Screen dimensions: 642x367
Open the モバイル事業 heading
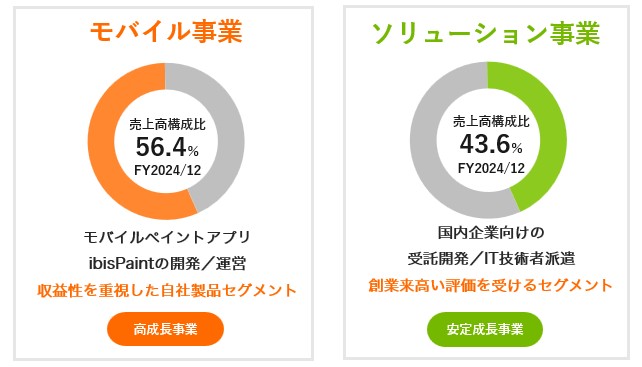pos(166,32)
